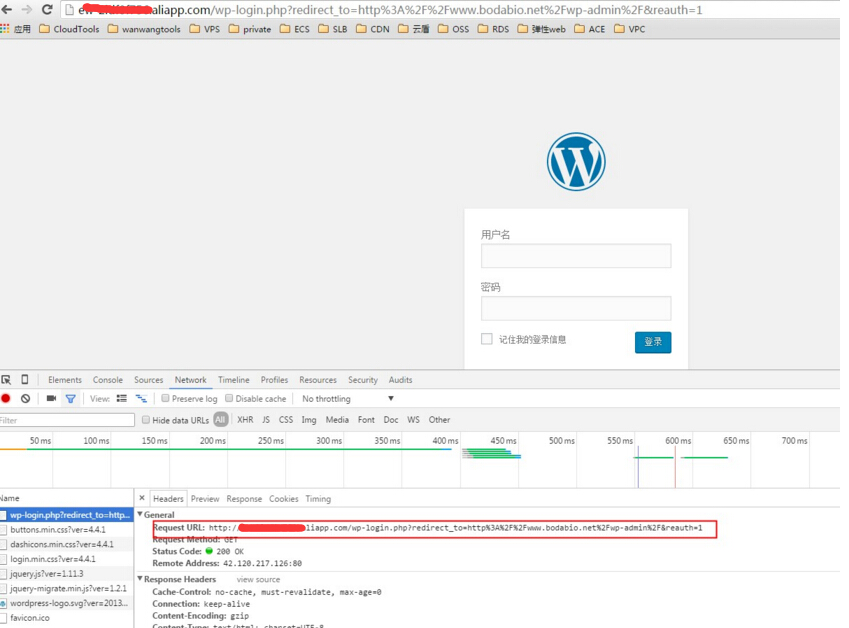Filter requests by Font
This screenshot has height=628, width=849.
click(366, 420)
